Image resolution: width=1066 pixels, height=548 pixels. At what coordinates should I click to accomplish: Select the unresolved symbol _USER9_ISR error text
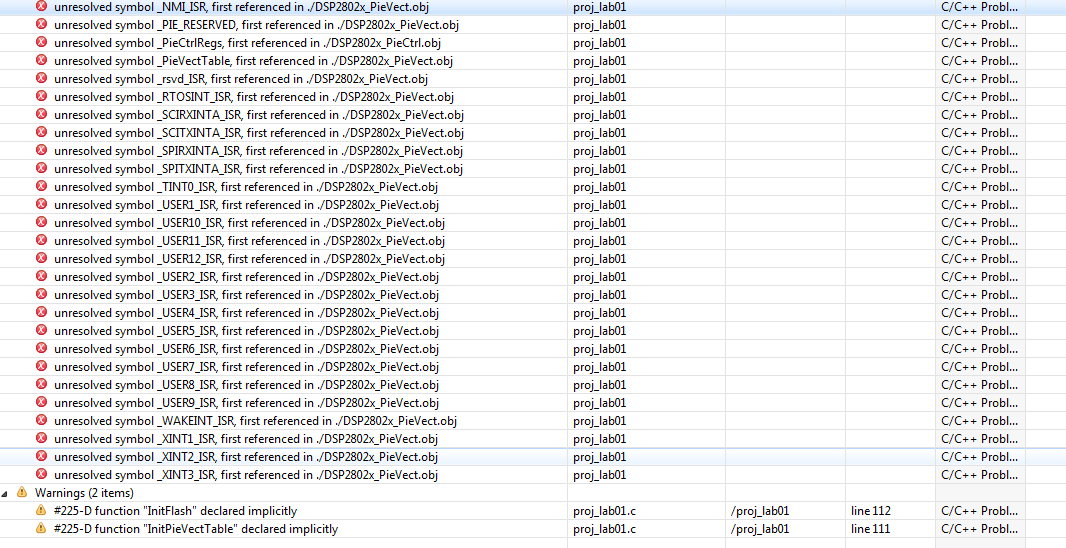(x=246, y=403)
